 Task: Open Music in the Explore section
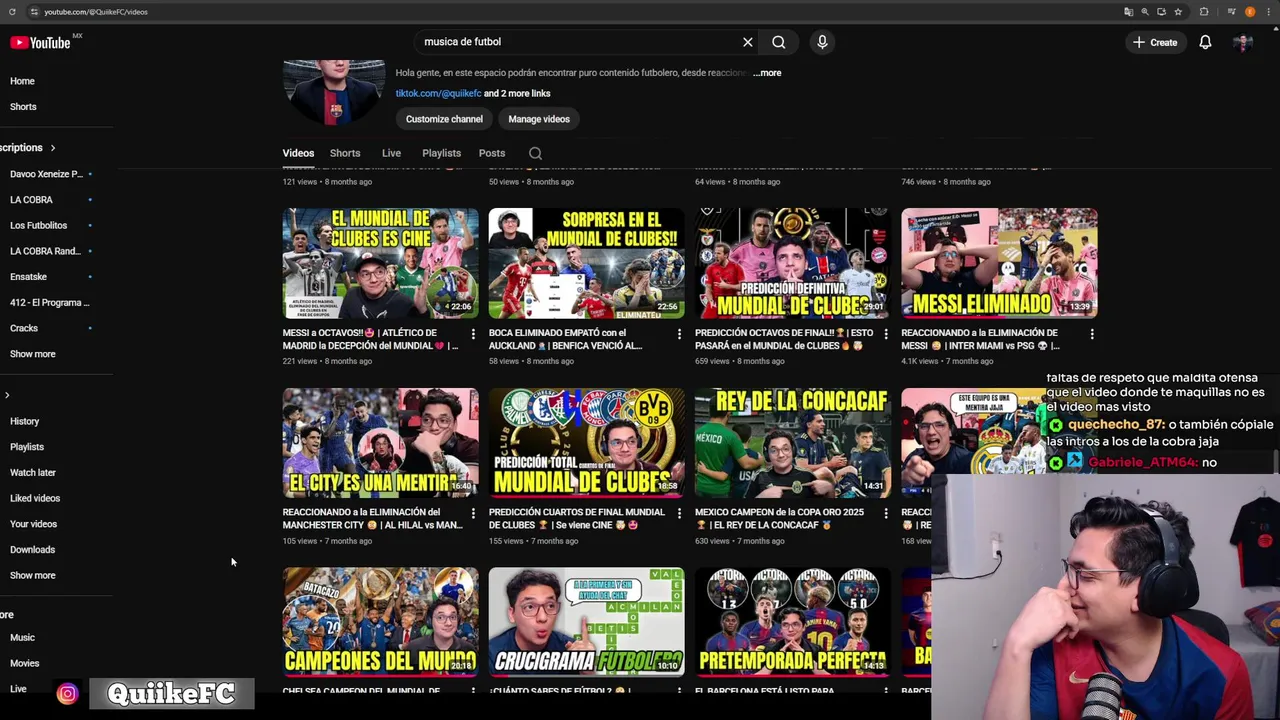click(x=22, y=638)
